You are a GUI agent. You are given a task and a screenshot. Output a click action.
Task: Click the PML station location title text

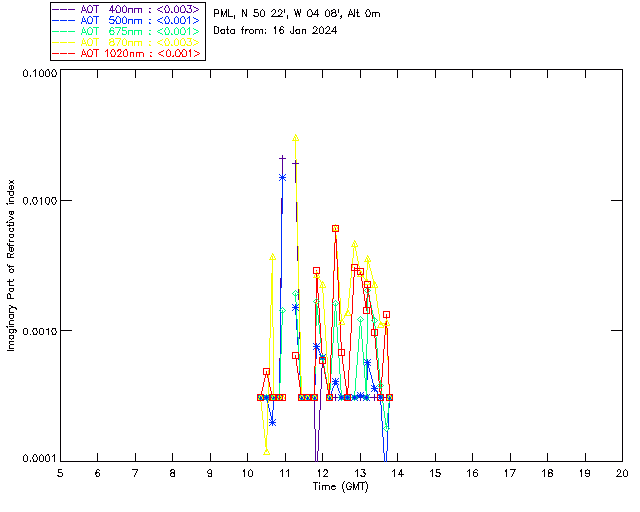(x=297, y=14)
